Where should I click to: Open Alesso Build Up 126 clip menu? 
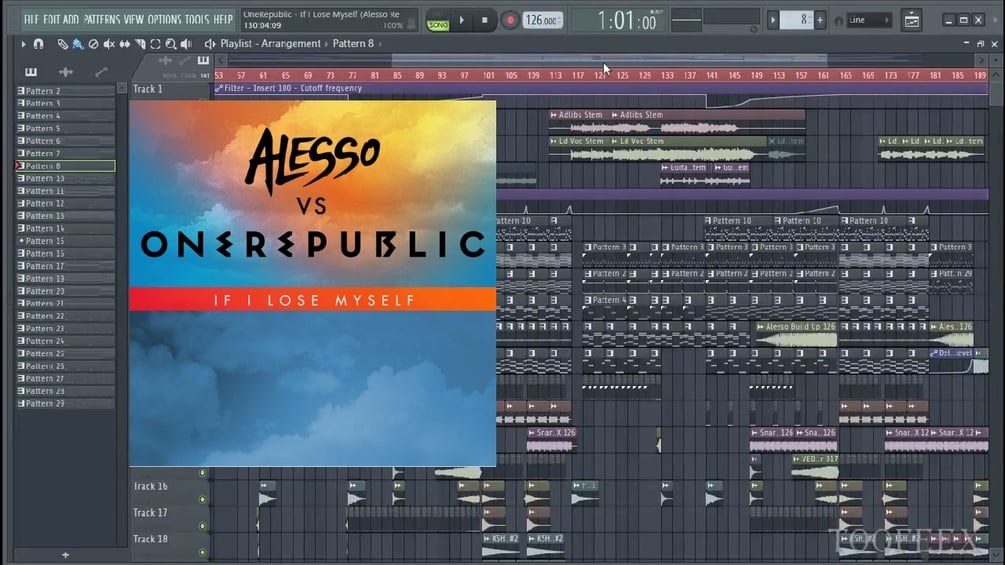pyautogui.click(x=761, y=327)
